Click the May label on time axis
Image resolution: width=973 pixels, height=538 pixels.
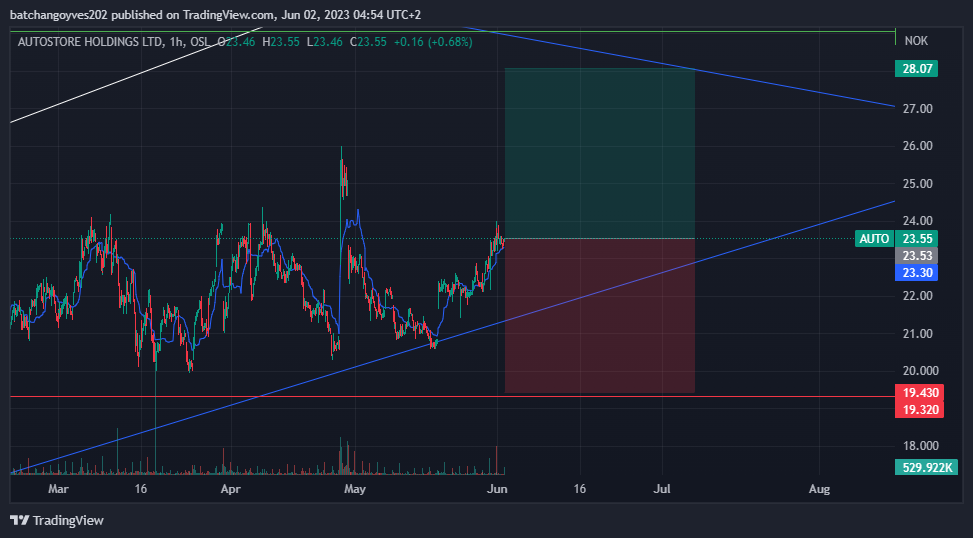click(354, 489)
